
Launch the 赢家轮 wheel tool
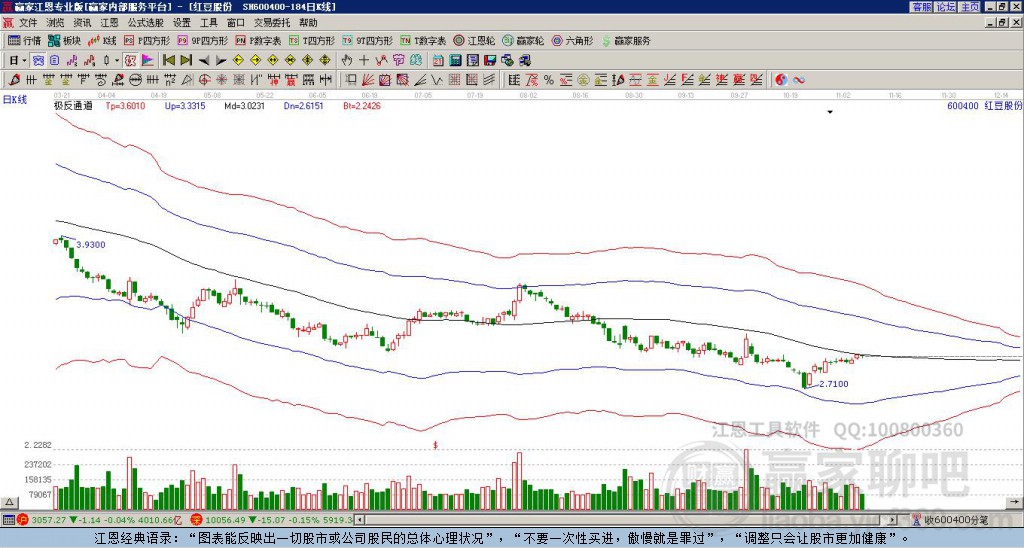coord(523,40)
